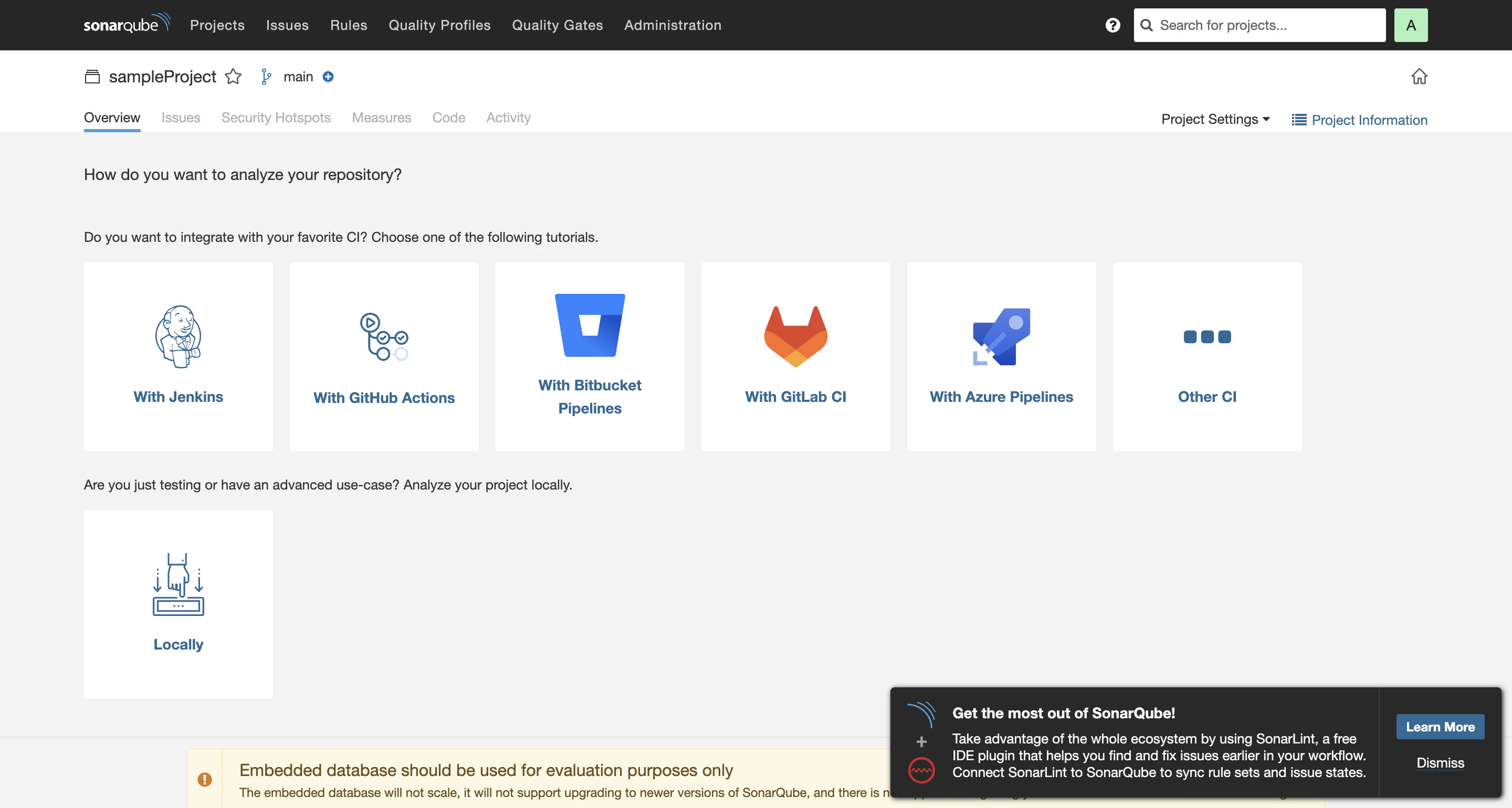View the Code tab
Screen dimensions: 1512x808
[x=449, y=118]
